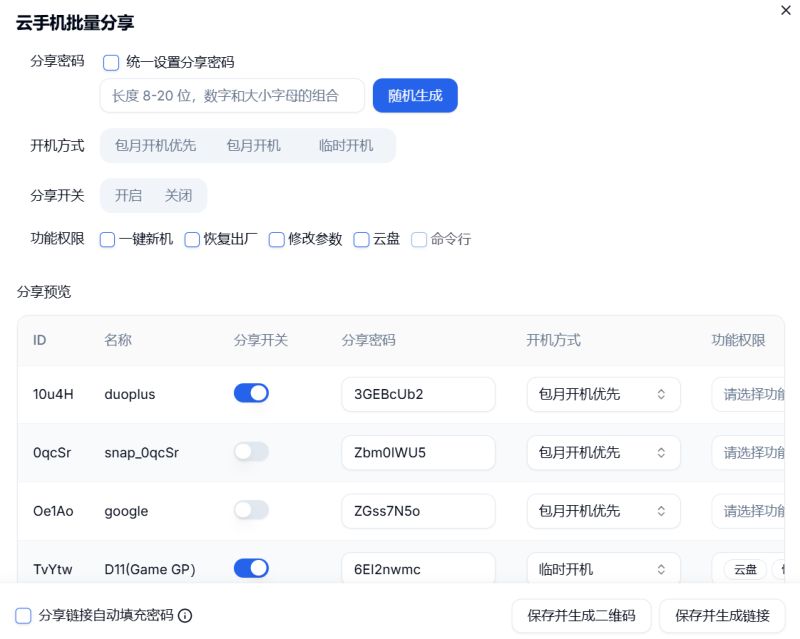Set 分享开关 to 开启
Image resolution: width=800 pixels, height=639 pixels.
pyautogui.click(x=128, y=195)
